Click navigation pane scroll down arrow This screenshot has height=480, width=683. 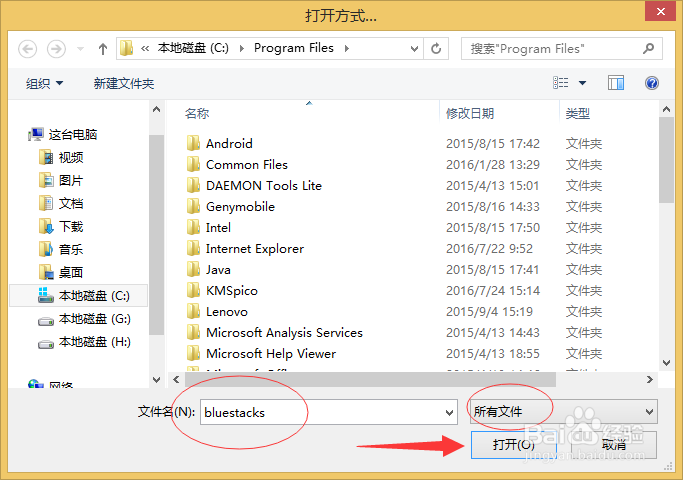click(156, 380)
